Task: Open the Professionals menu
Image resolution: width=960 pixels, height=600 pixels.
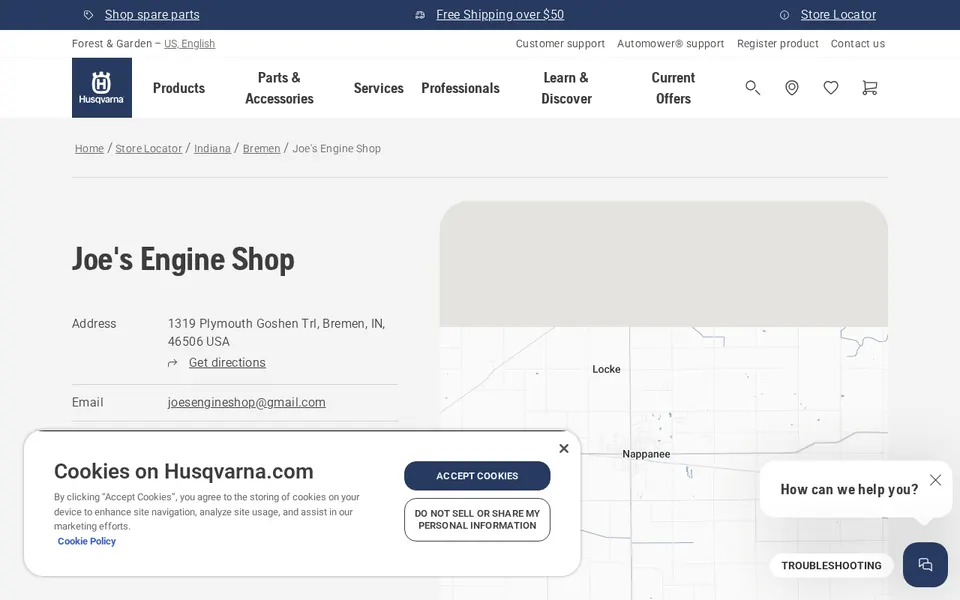Action: pyautogui.click(x=460, y=88)
